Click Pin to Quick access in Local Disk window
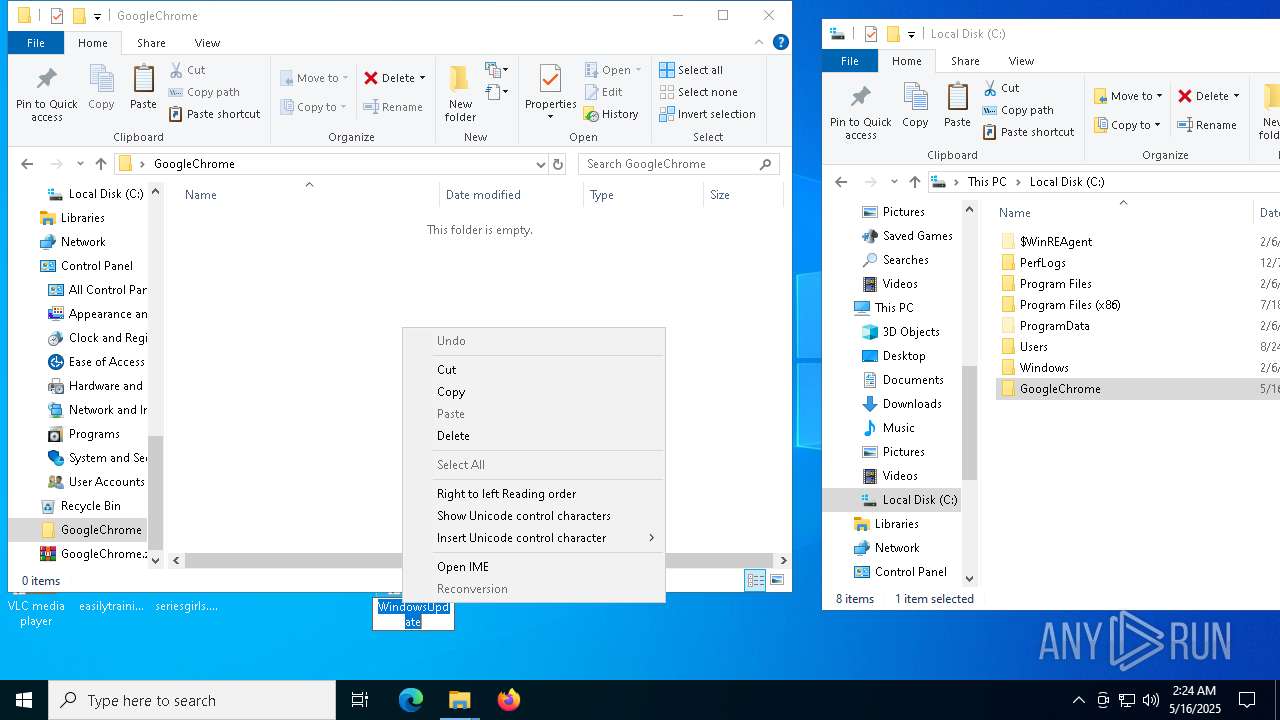The width and height of the screenshot is (1280, 720). [x=860, y=112]
